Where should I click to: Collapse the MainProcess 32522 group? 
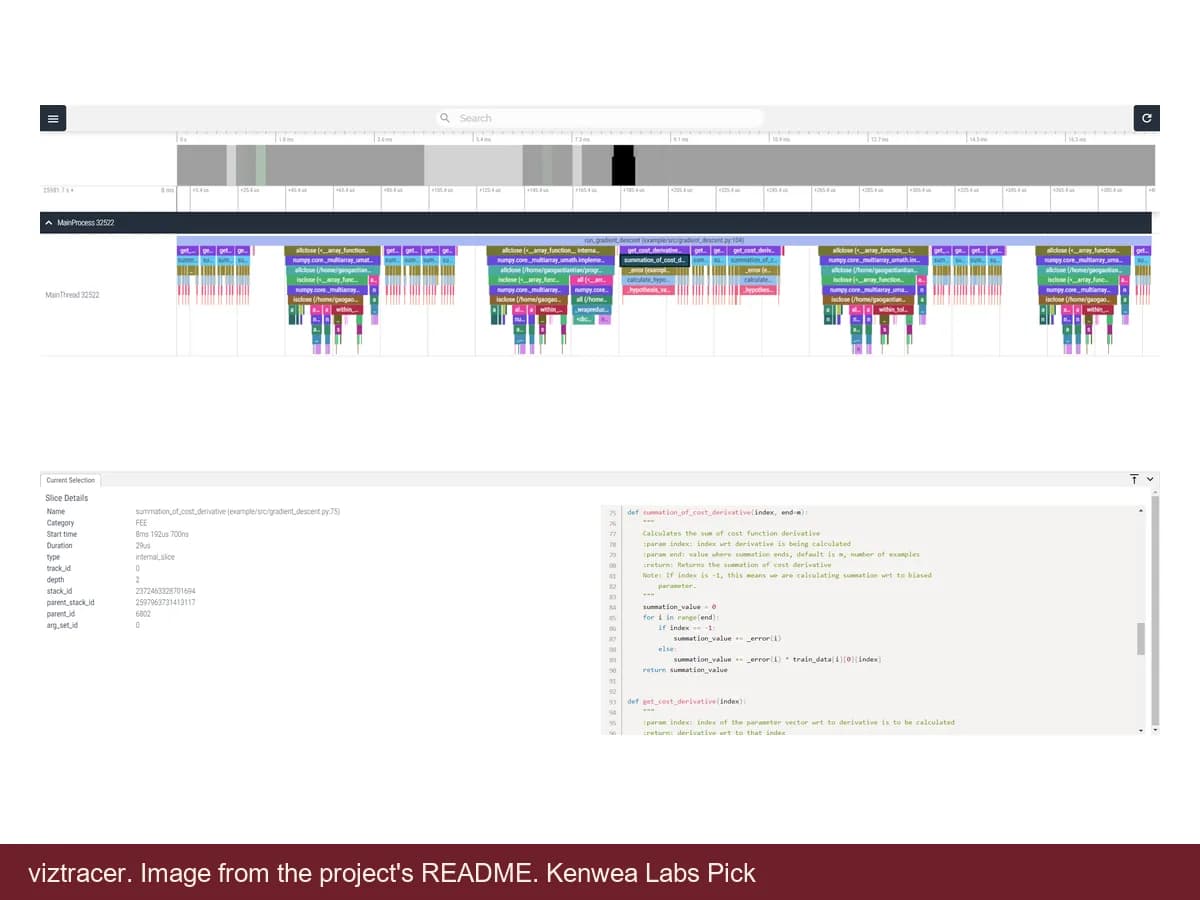pos(50,223)
